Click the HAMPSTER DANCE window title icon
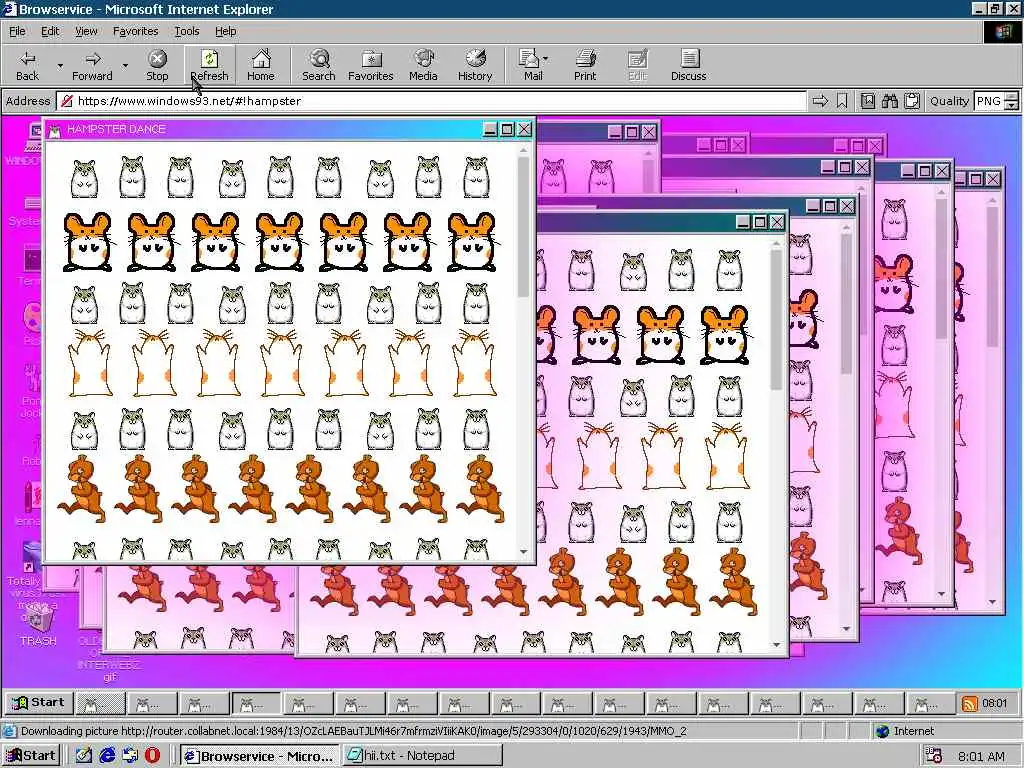This screenshot has width=1024, height=768. (55, 130)
